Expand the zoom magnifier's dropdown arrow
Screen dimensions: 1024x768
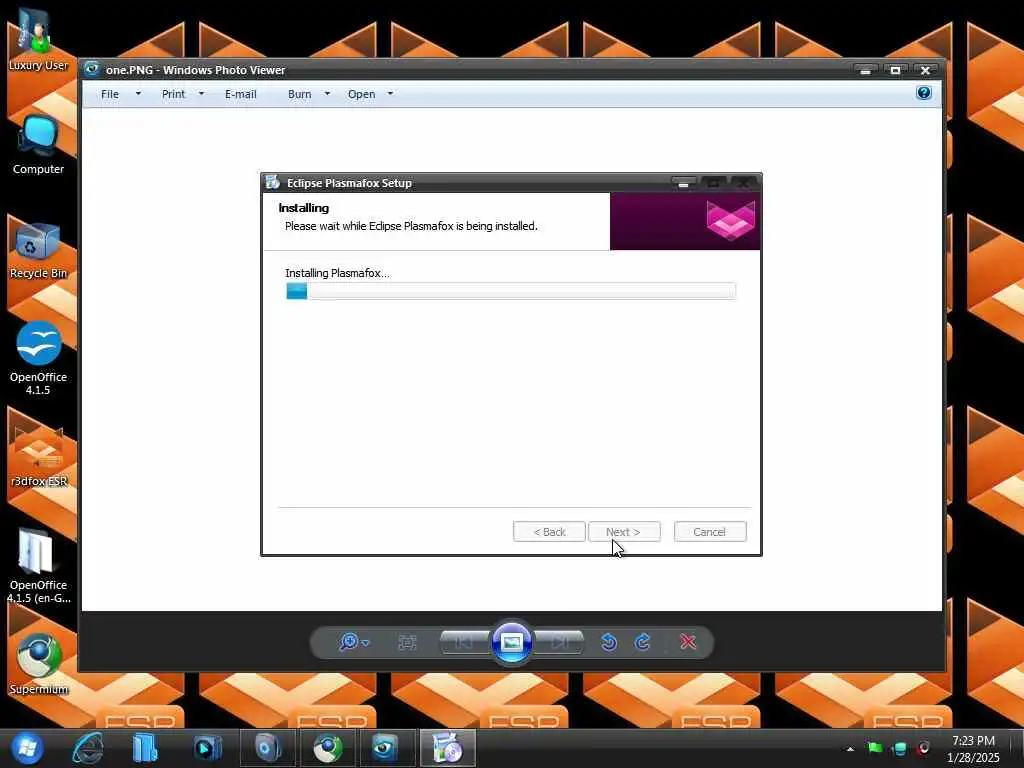366,643
